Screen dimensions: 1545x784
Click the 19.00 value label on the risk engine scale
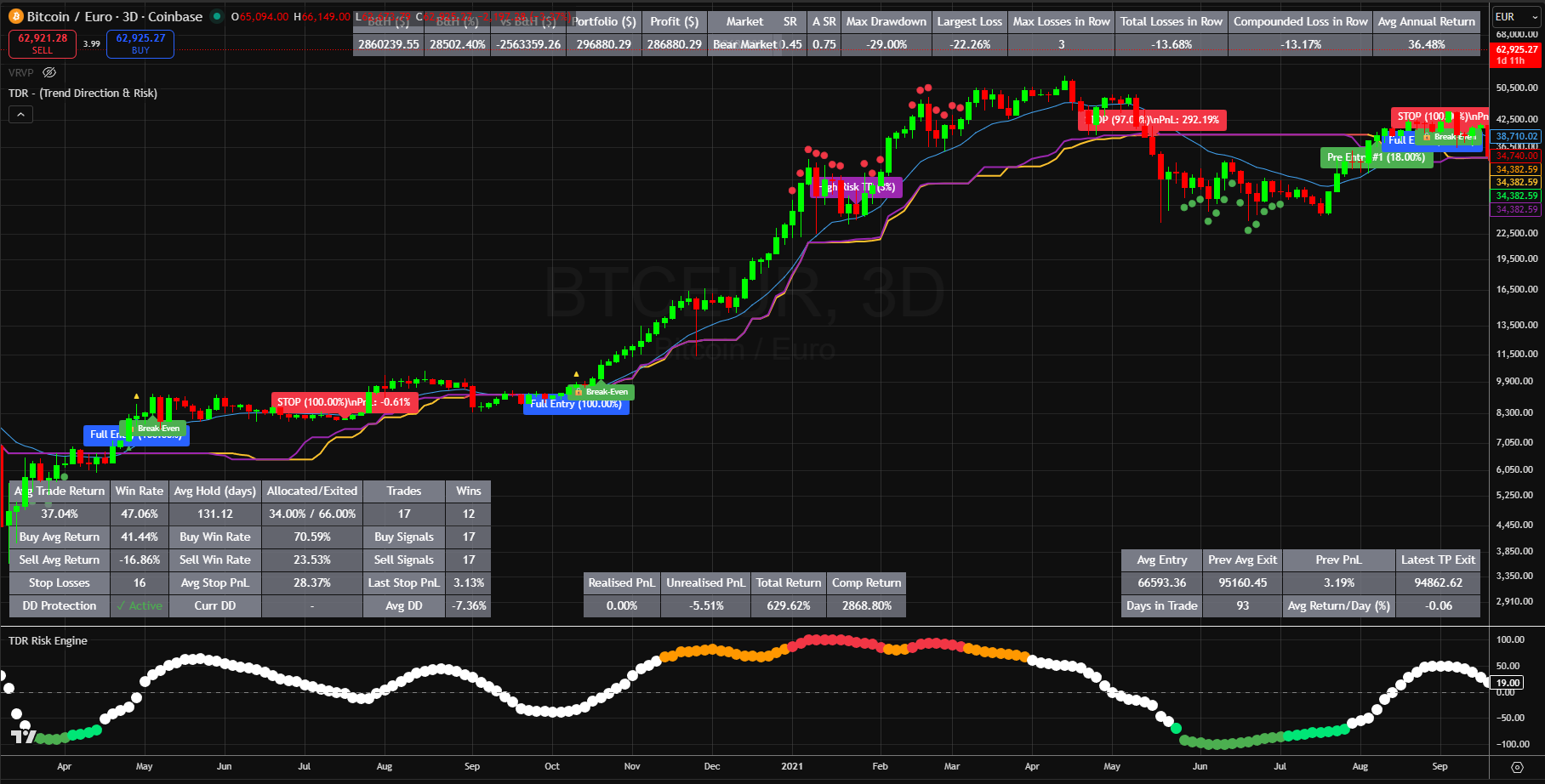click(1507, 682)
